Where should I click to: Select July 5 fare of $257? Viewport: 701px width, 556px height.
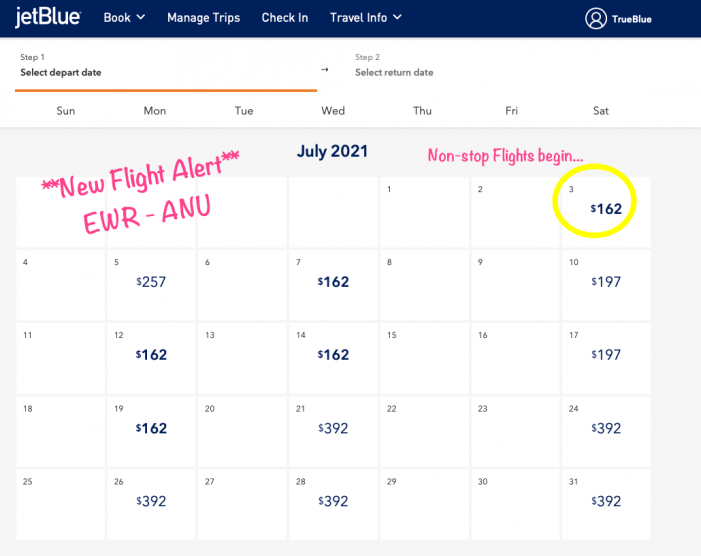tap(152, 282)
